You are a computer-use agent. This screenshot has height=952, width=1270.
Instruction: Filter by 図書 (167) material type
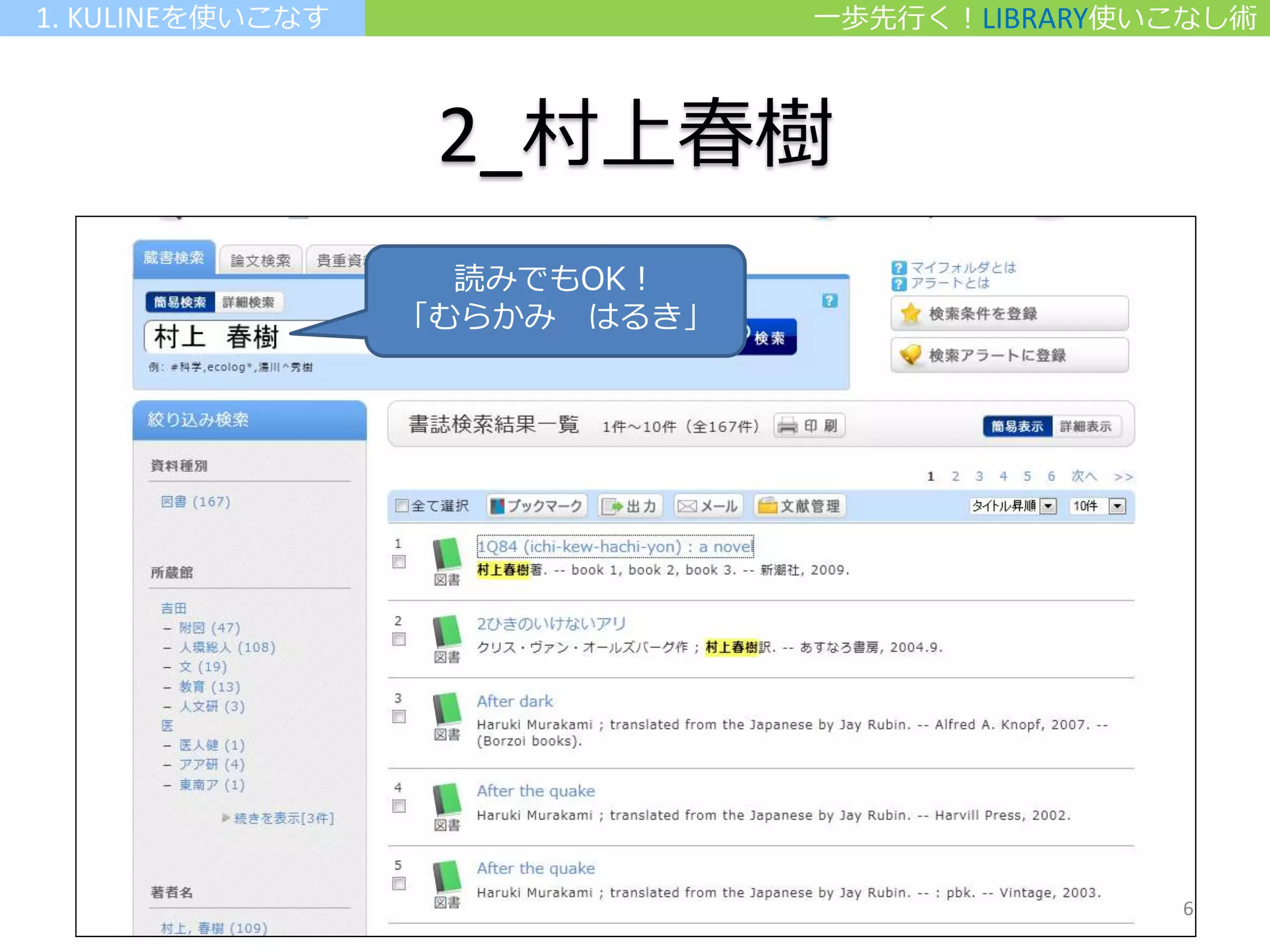pyautogui.click(x=195, y=501)
